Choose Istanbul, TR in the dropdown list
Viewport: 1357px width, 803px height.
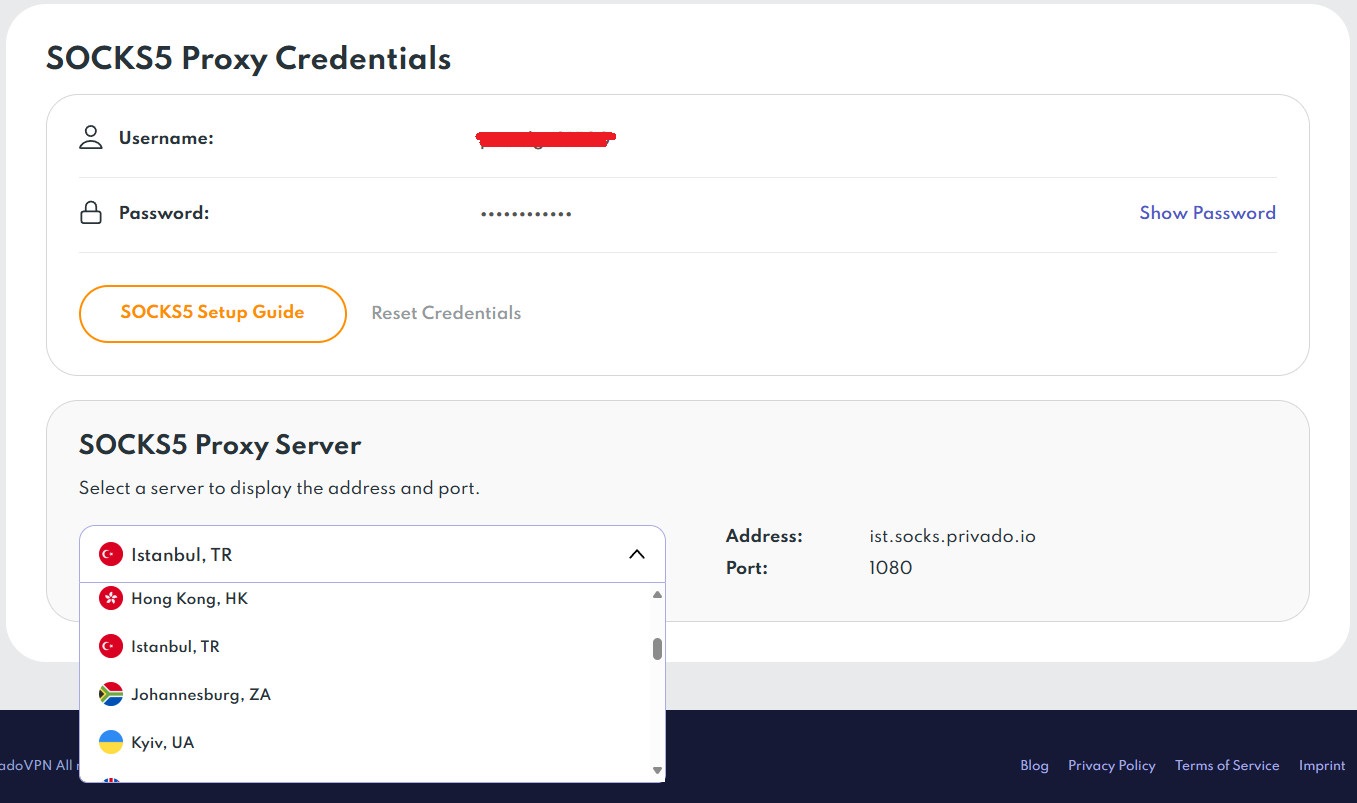tap(365, 647)
